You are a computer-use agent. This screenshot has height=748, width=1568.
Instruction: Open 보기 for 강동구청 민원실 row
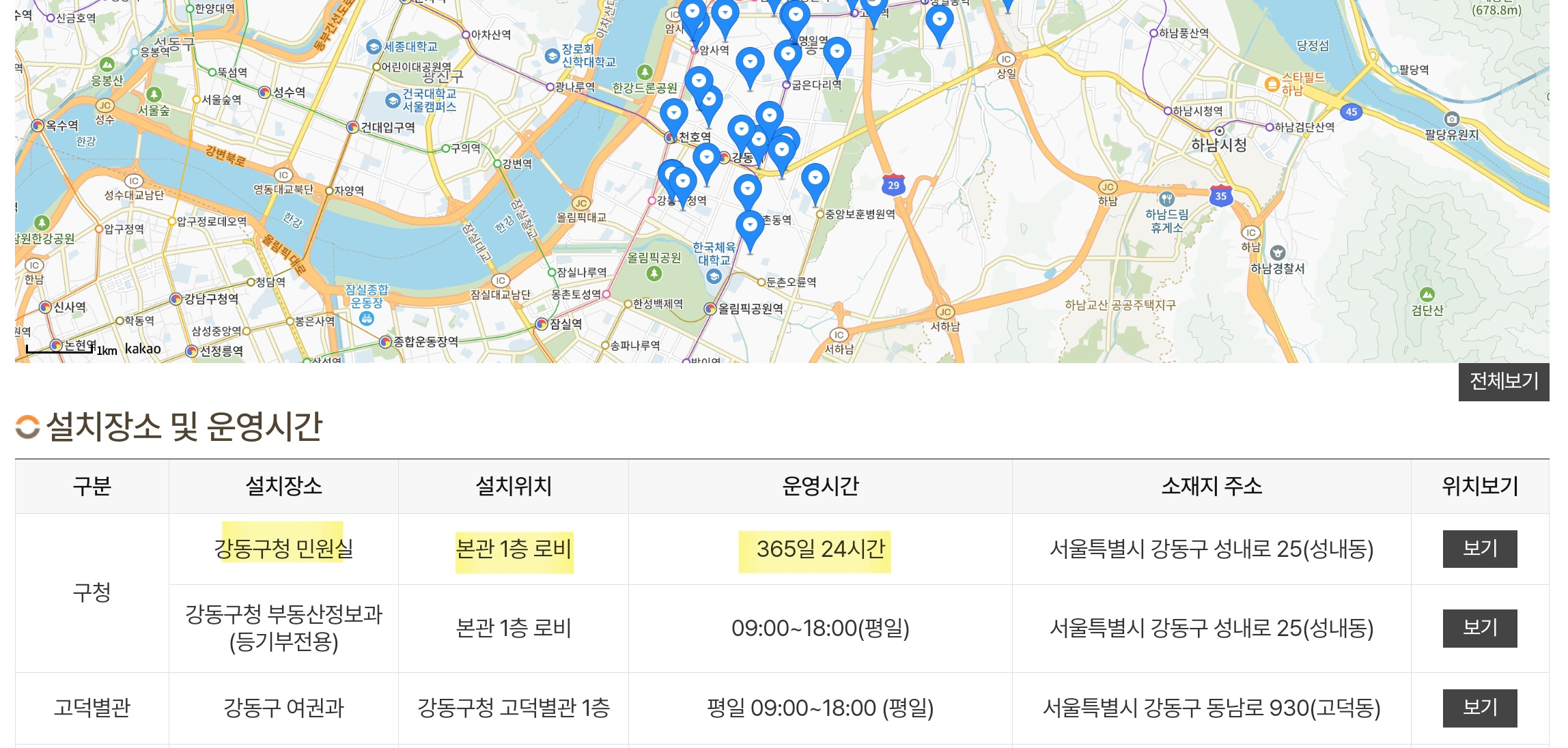coord(1479,549)
